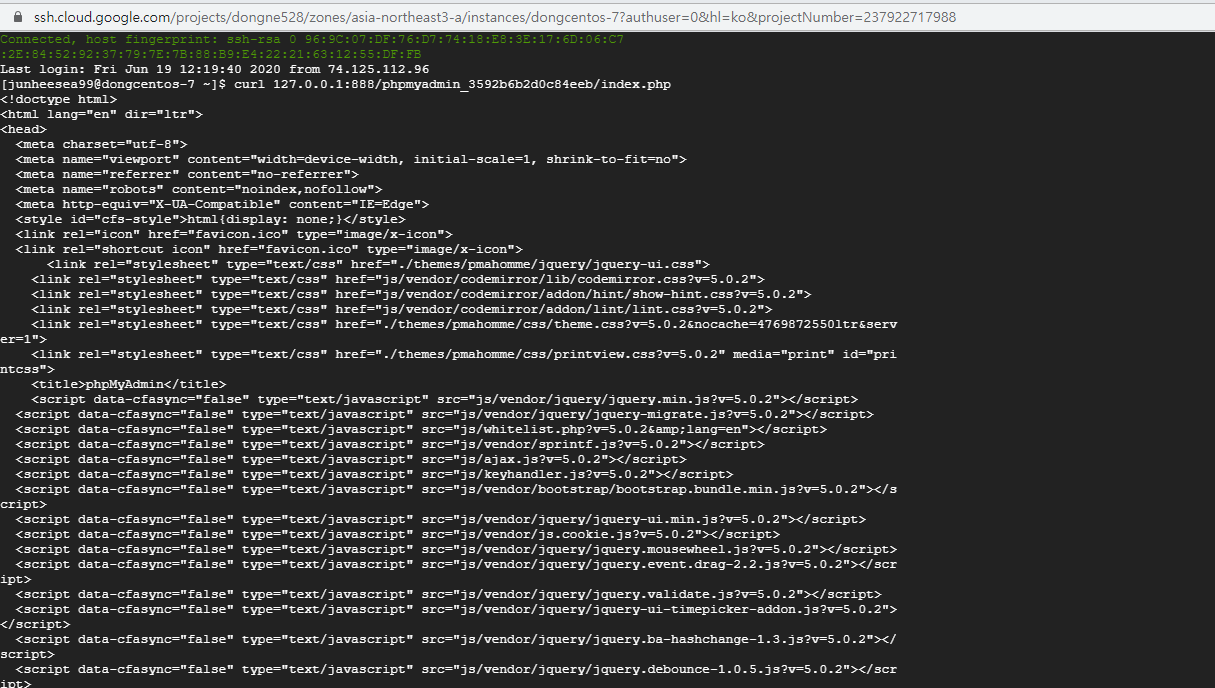Click the '<title>phpMyAdmin</title>' line
Viewport: 1215px width, 688px height.
129,384
